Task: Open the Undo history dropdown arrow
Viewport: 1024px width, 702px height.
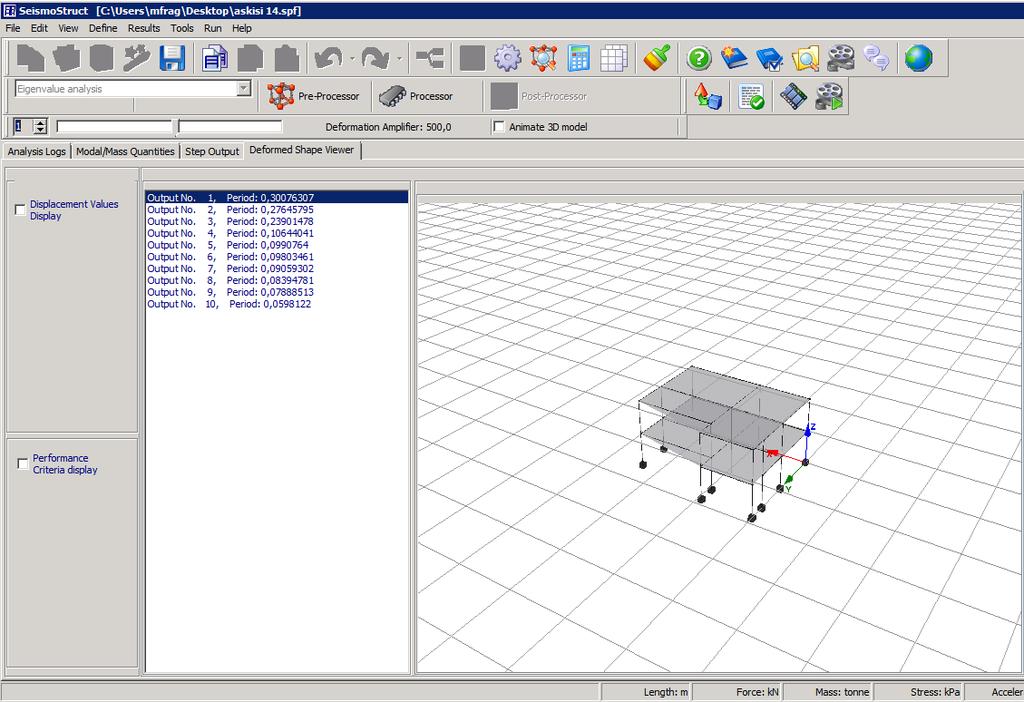Action: pos(352,59)
